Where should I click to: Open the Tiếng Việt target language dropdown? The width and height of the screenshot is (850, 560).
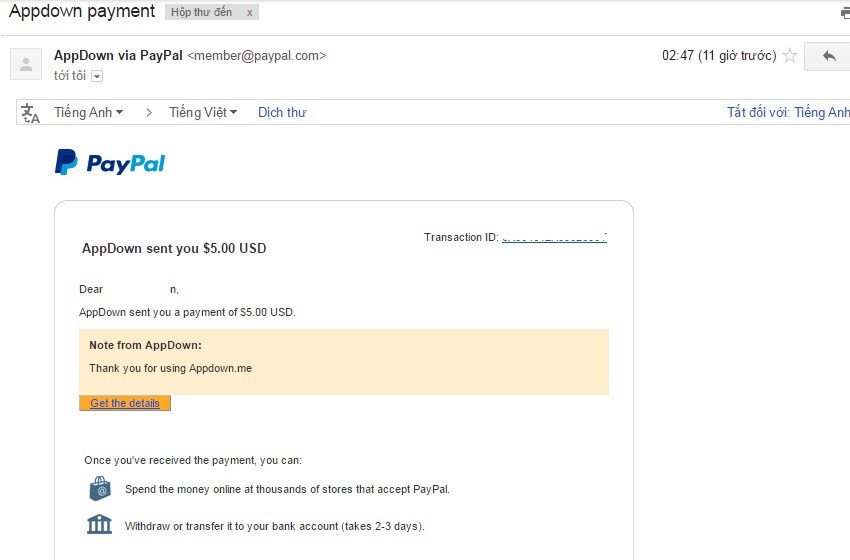pyautogui.click(x=203, y=113)
